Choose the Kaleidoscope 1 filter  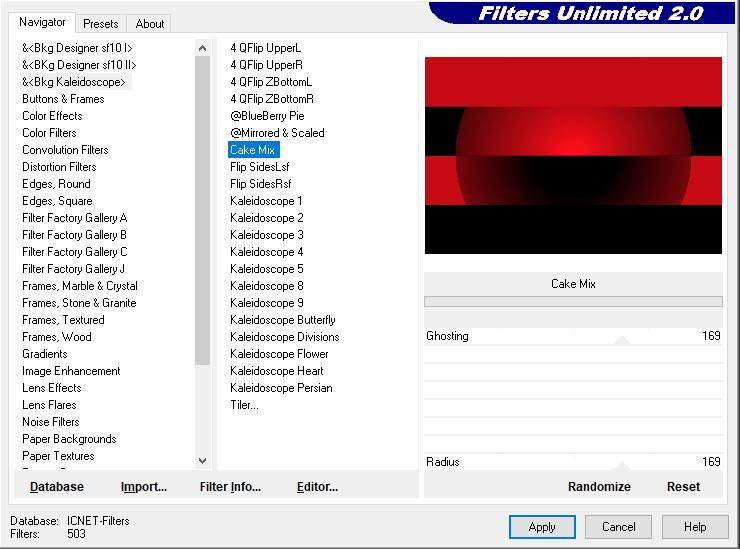pos(266,201)
